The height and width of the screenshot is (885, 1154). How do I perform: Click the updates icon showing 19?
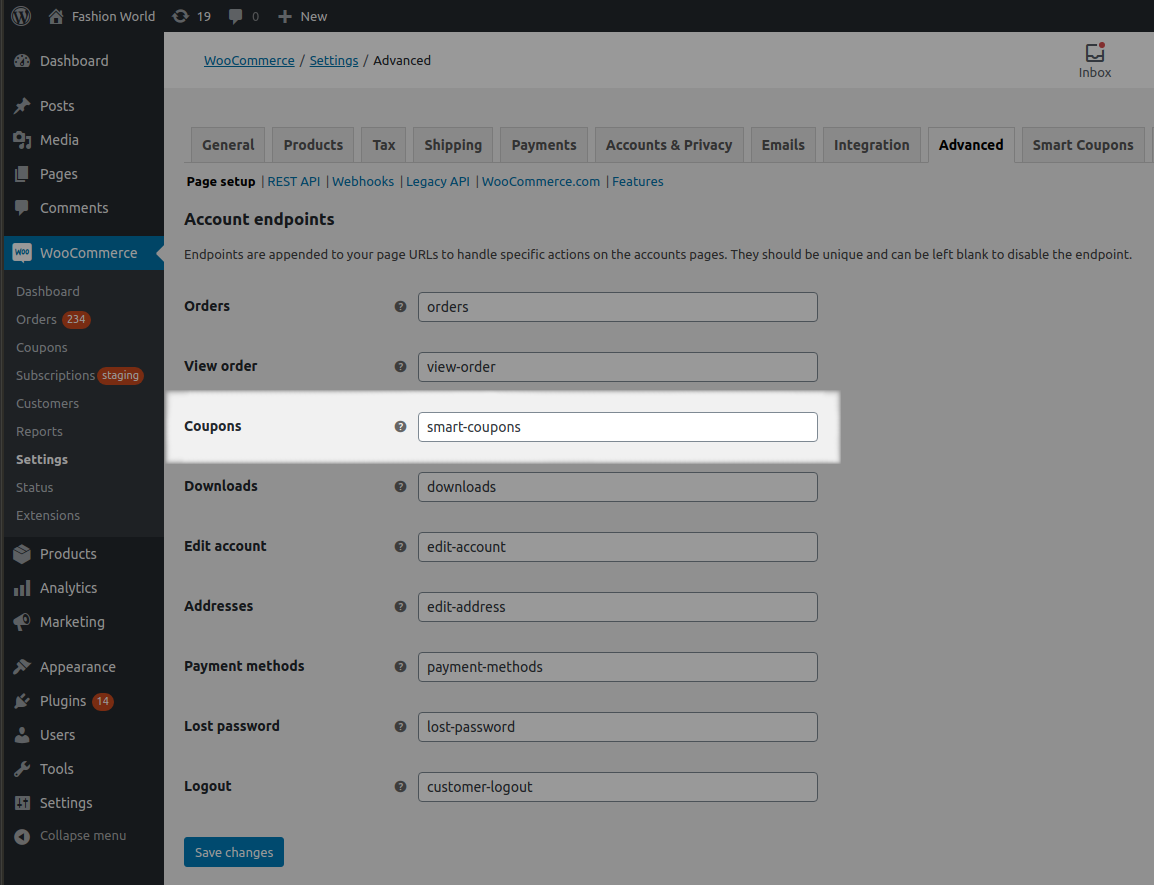tap(191, 16)
